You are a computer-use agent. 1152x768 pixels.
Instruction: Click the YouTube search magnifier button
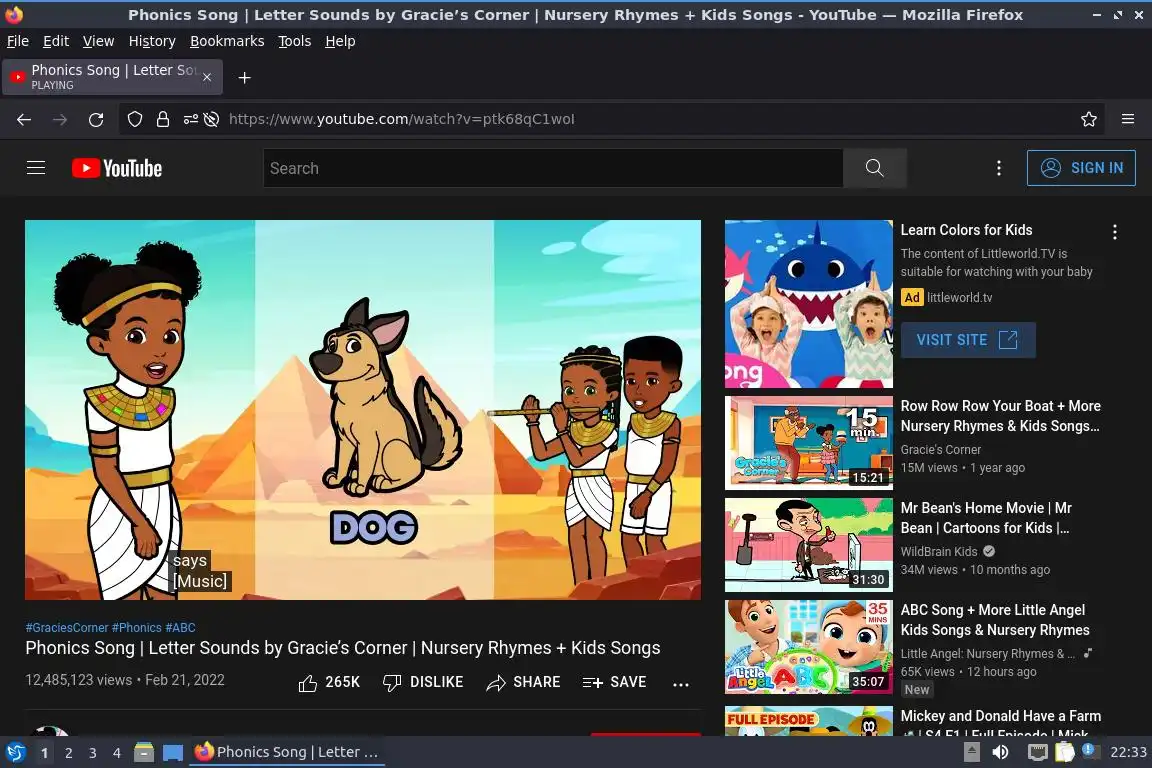874,168
